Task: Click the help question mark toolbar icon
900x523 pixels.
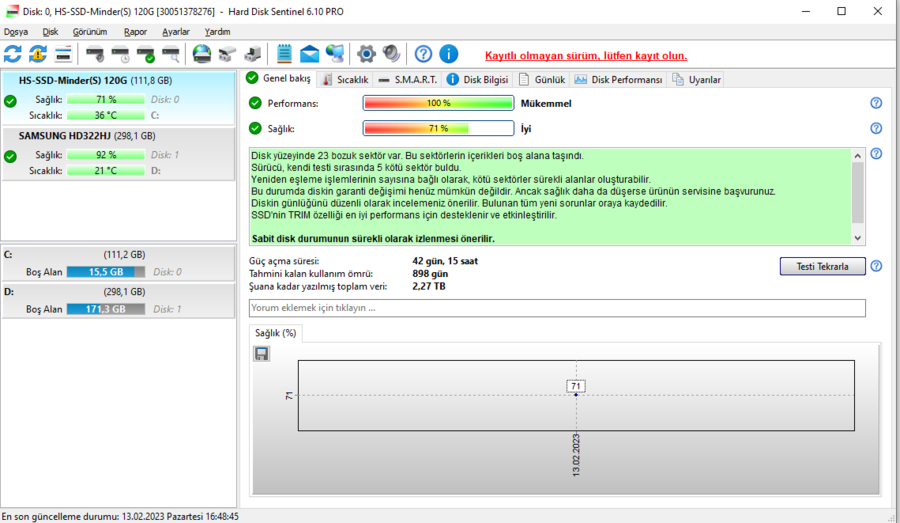Action: tap(423, 54)
